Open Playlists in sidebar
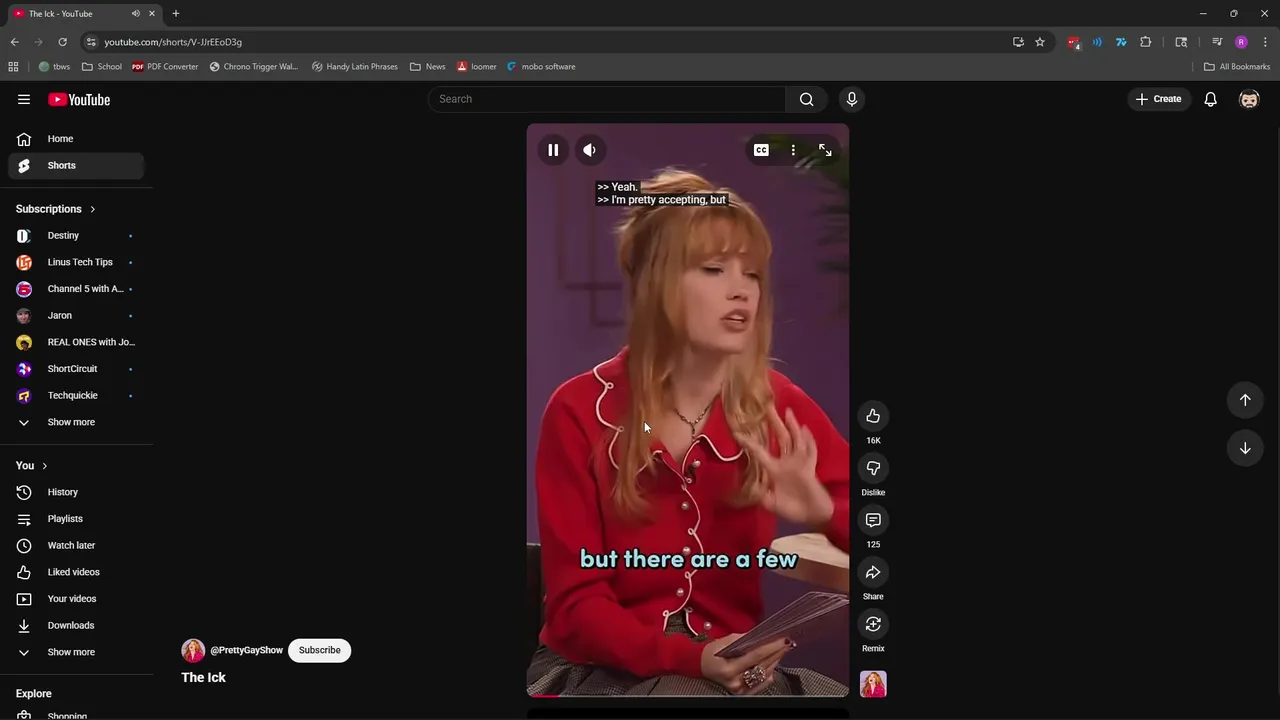Image resolution: width=1280 pixels, height=720 pixels. click(x=76, y=519)
